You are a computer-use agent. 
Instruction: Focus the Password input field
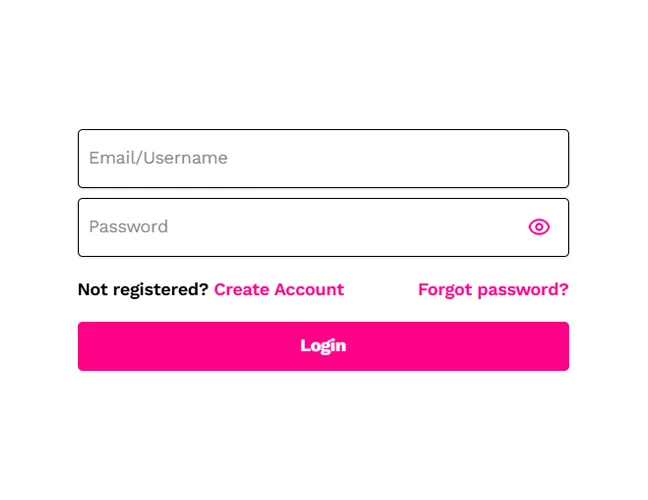(300, 227)
